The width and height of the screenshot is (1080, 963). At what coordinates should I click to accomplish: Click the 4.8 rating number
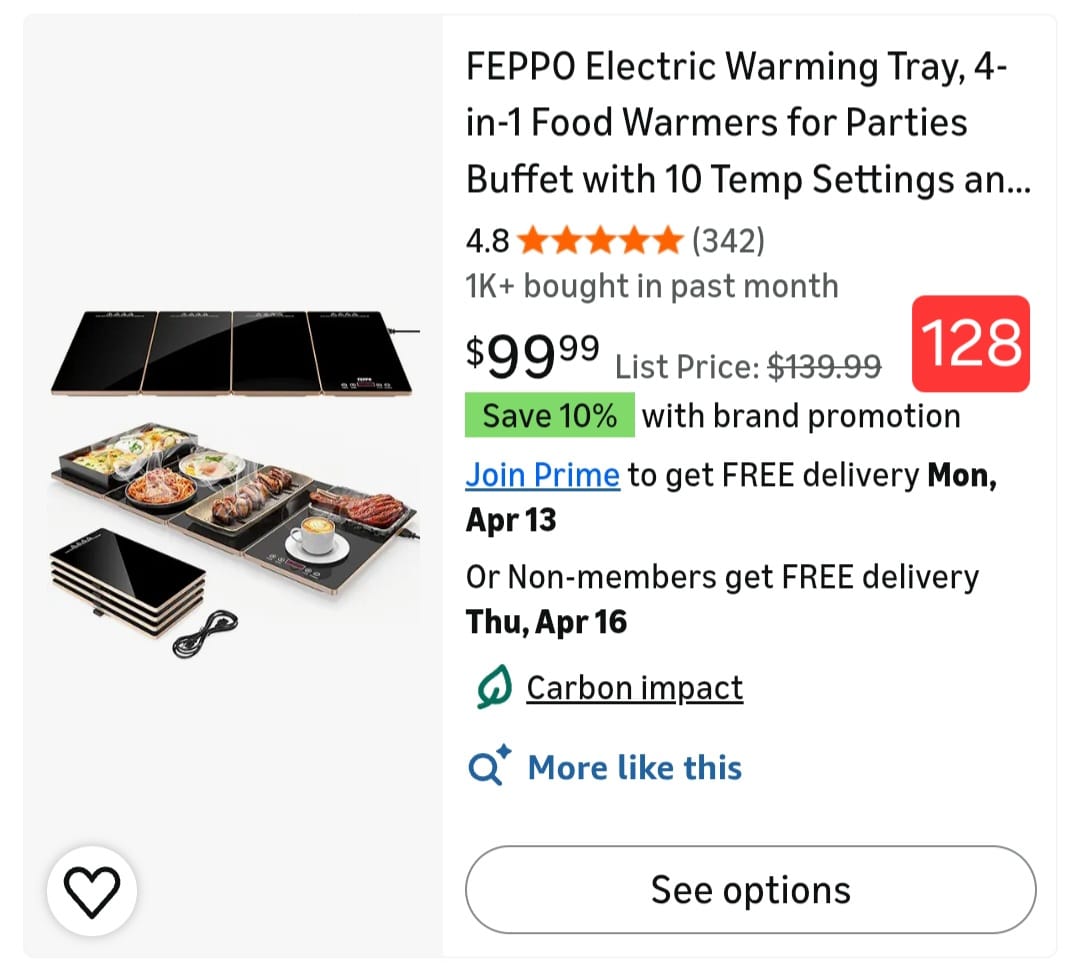[488, 241]
